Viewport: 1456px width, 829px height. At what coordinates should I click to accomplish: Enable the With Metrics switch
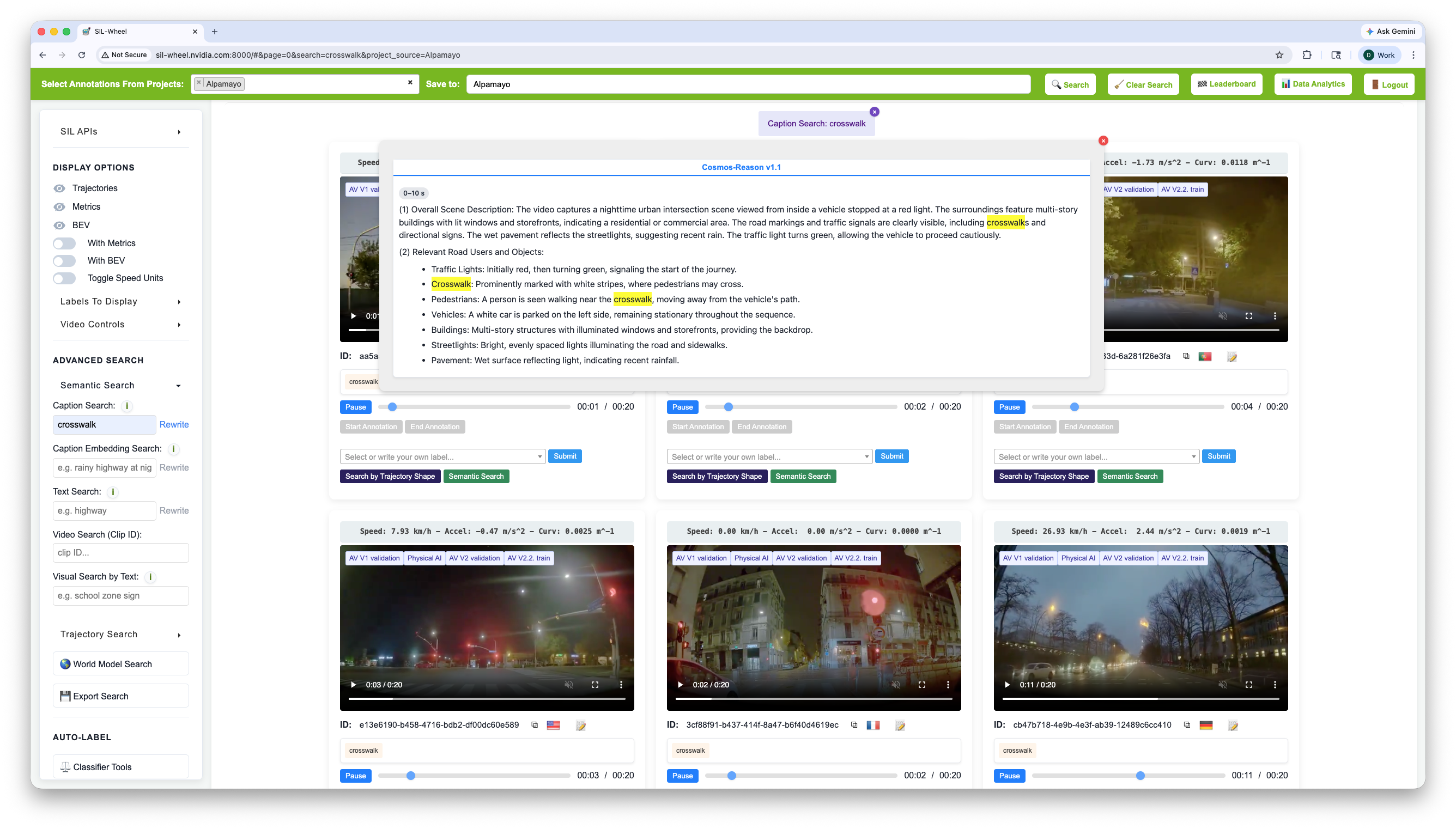click(x=64, y=243)
